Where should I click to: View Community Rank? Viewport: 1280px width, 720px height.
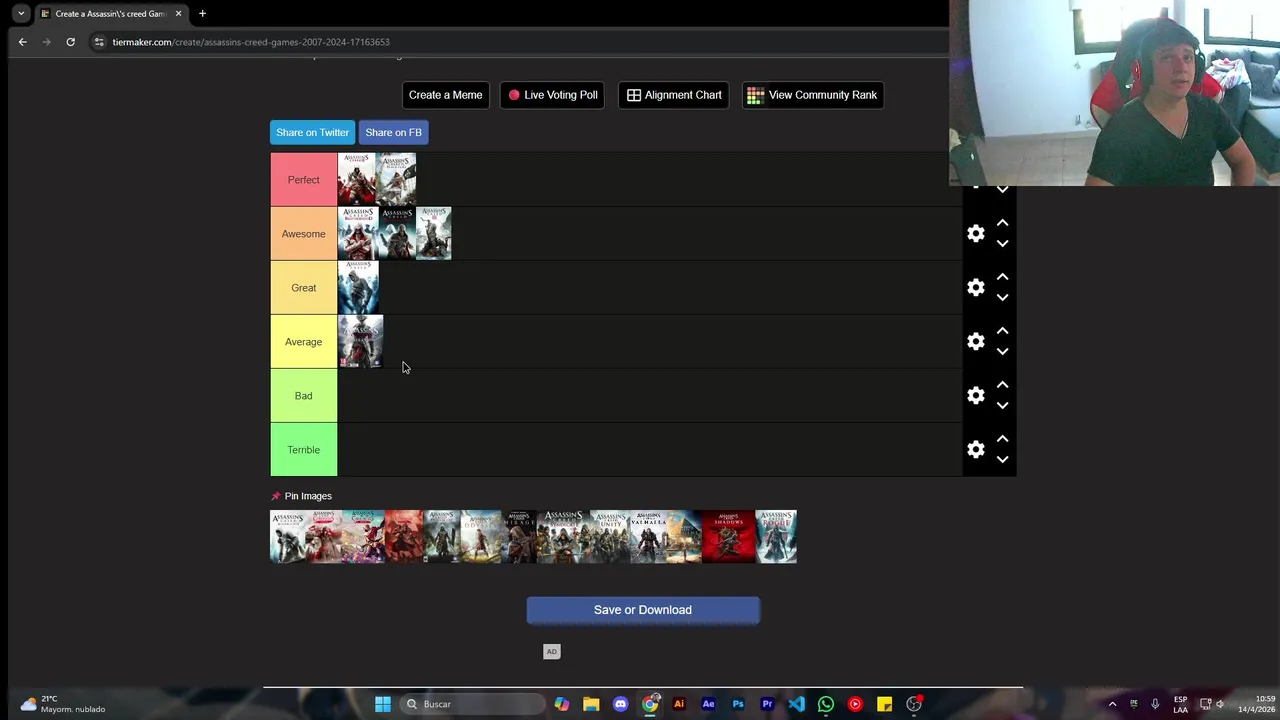(x=812, y=95)
